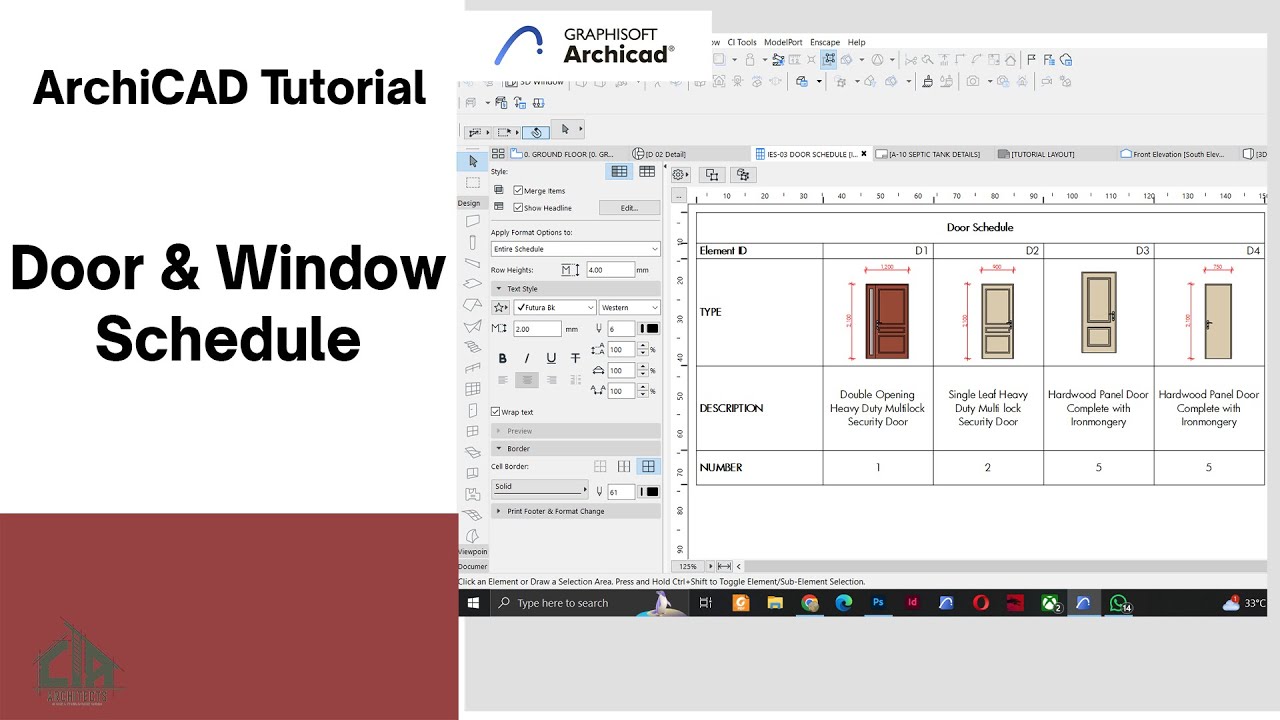1280x720 pixels.
Task: Justify the text alignment
Action: [x=575, y=380]
